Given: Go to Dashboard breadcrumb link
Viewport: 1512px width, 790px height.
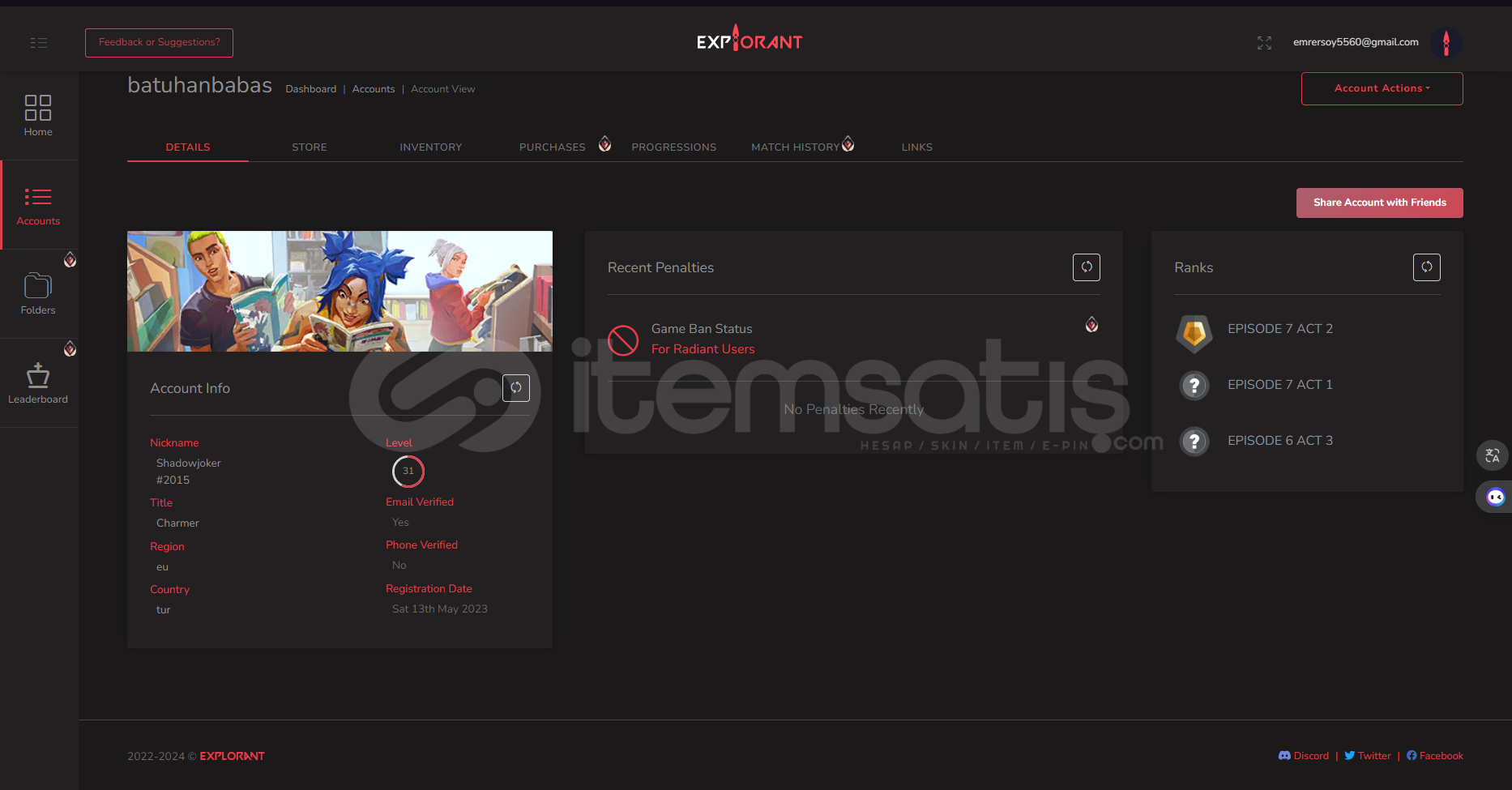Looking at the screenshot, I should point(311,89).
